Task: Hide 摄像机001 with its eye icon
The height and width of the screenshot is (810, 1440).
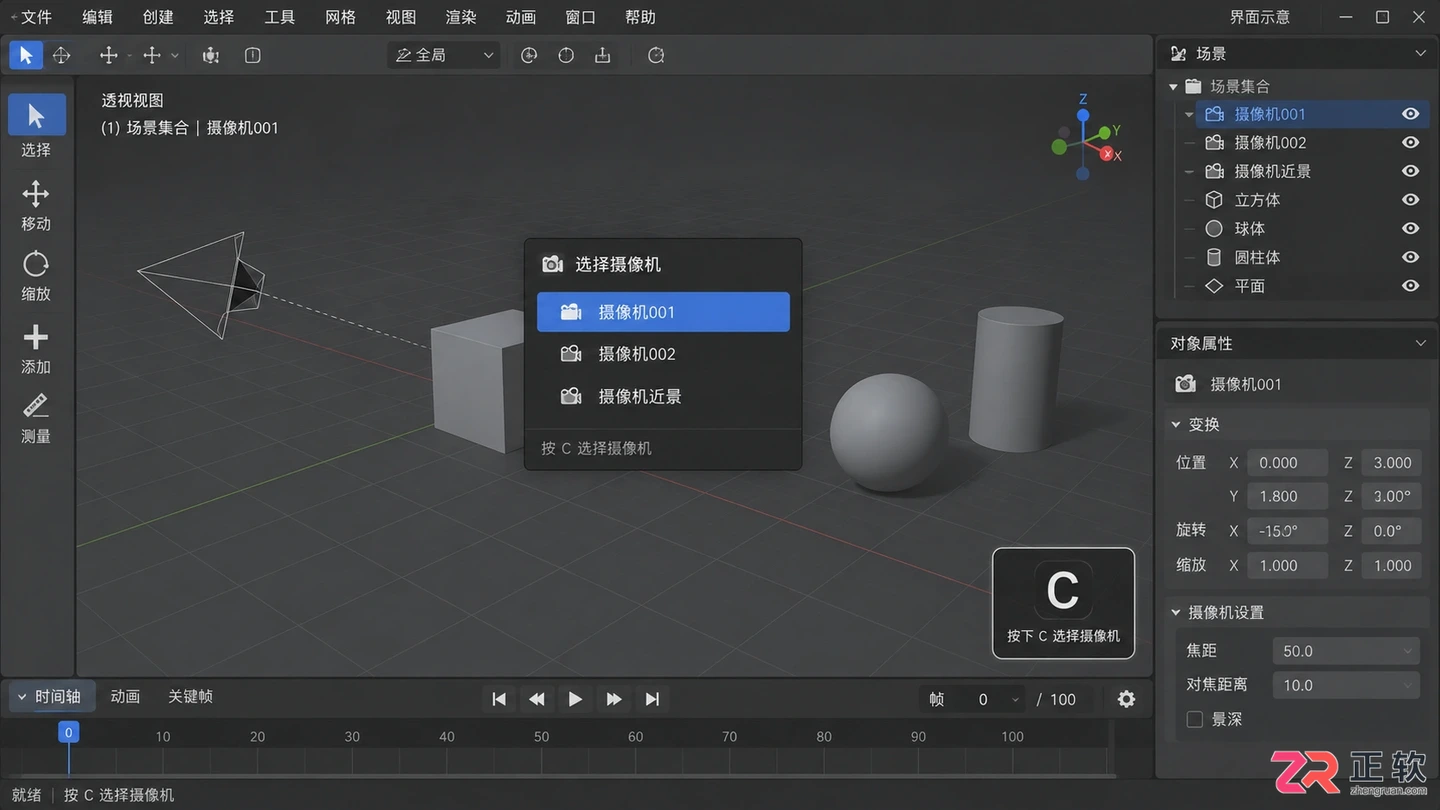Action: click(x=1410, y=114)
